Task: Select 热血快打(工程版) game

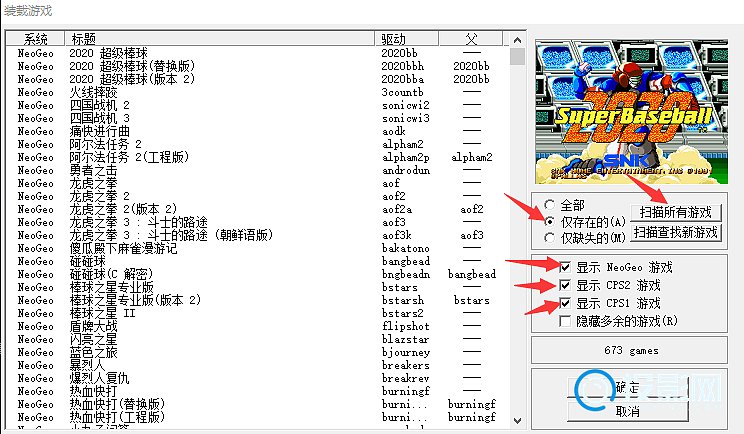Action: (x=257, y=417)
